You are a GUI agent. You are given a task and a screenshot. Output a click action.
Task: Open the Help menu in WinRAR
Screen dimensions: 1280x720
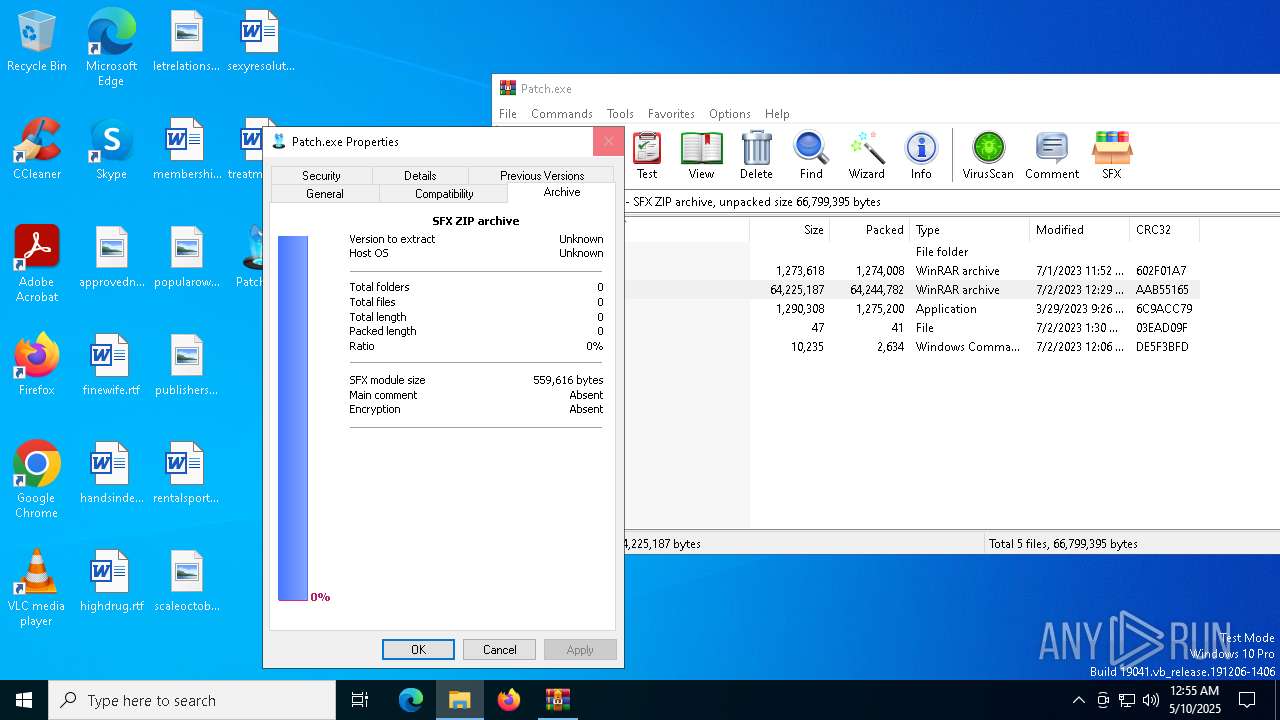pos(777,114)
